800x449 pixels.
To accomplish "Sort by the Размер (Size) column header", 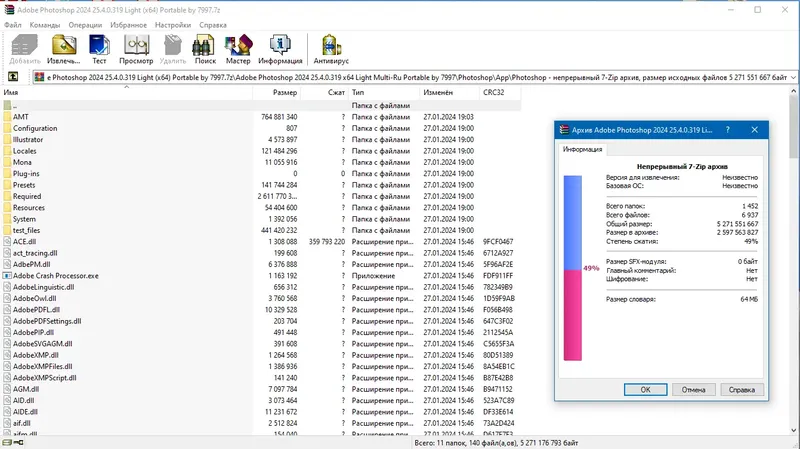I will (277, 92).
